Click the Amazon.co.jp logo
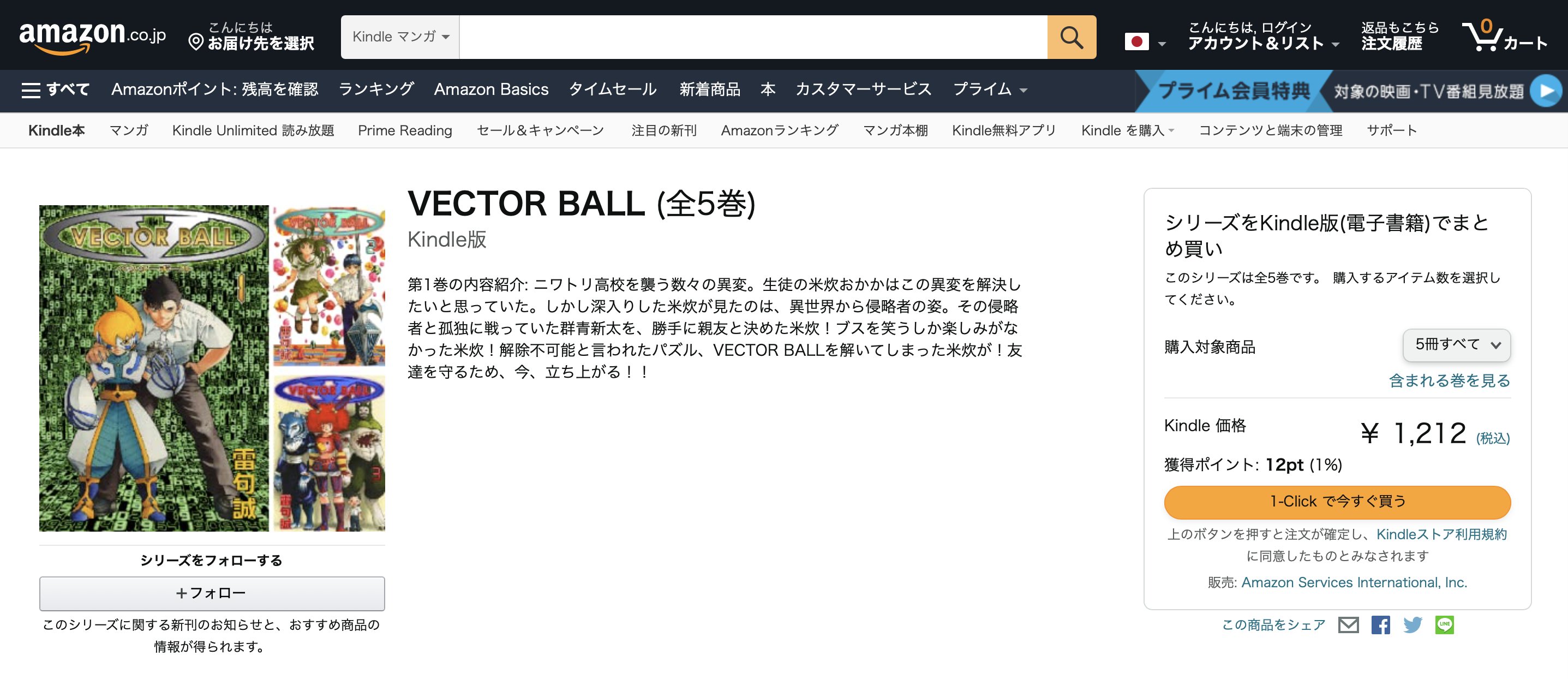 point(93,35)
